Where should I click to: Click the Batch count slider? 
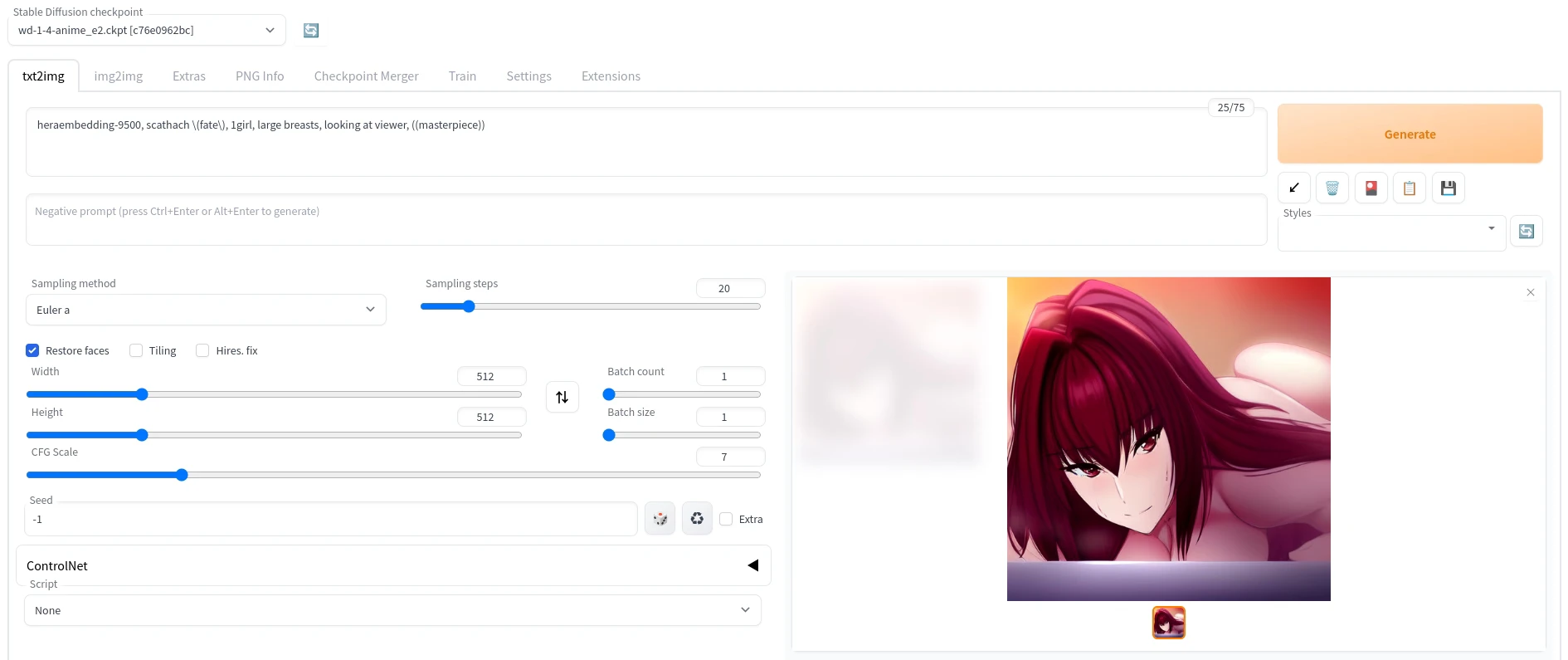[682, 394]
